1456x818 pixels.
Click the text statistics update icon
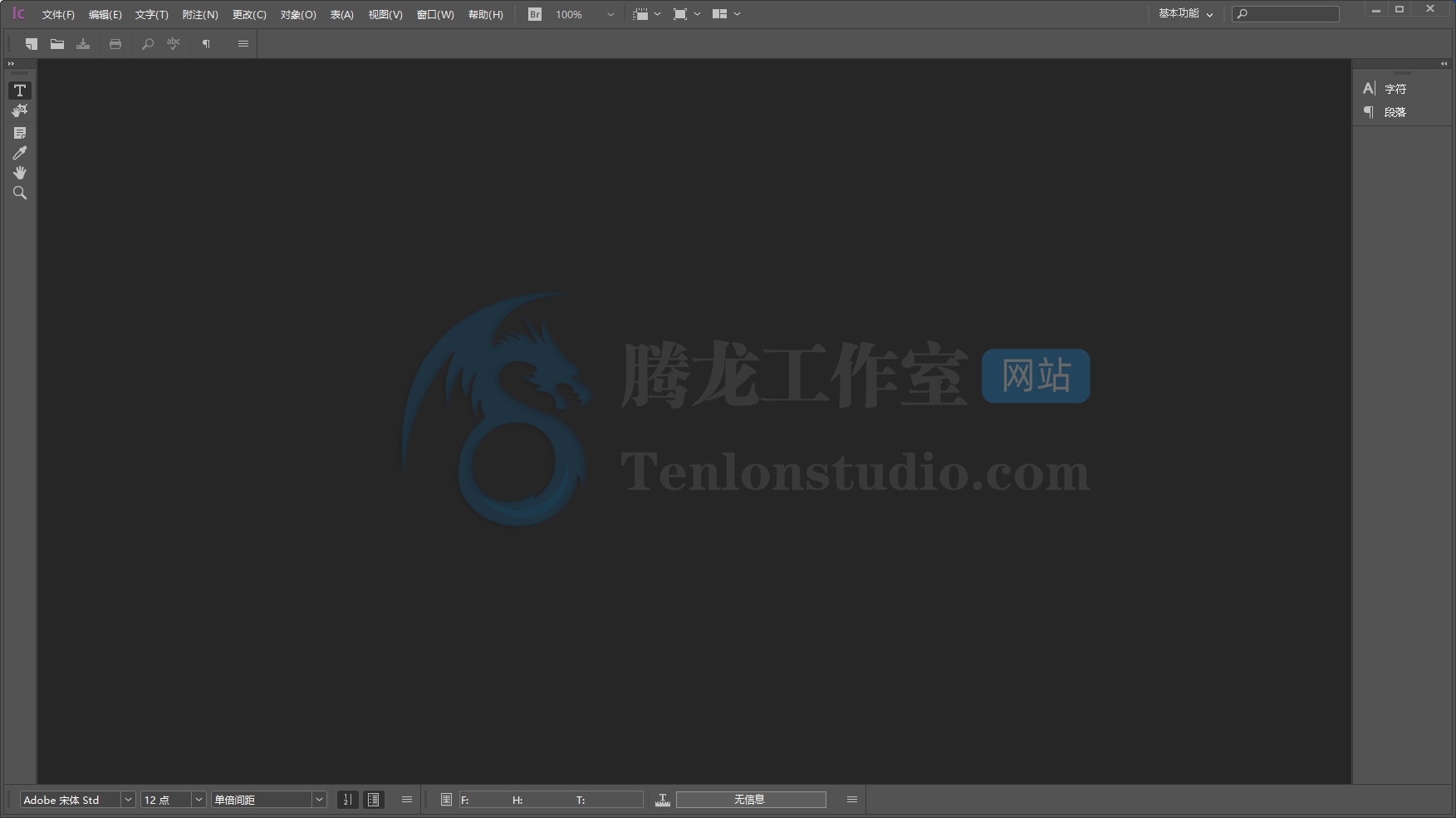tap(446, 800)
